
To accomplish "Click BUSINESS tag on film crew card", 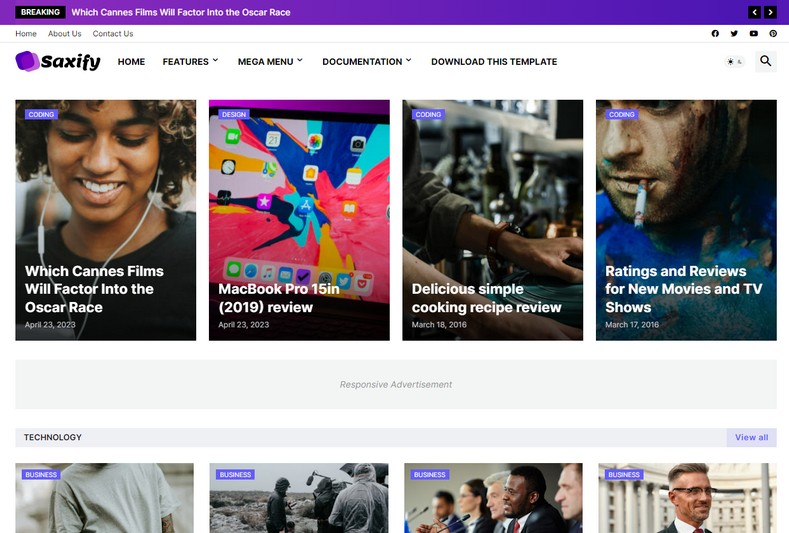I will 235,474.
